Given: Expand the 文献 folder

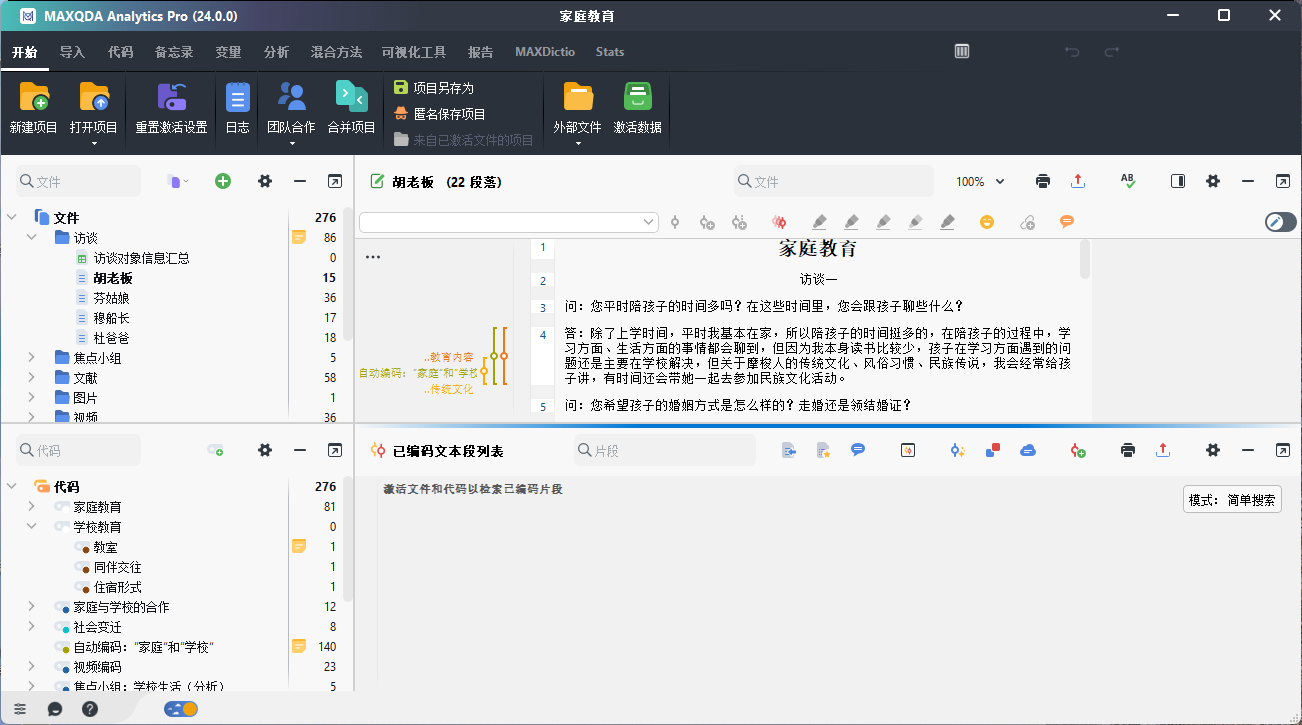Looking at the screenshot, I should coord(33,377).
